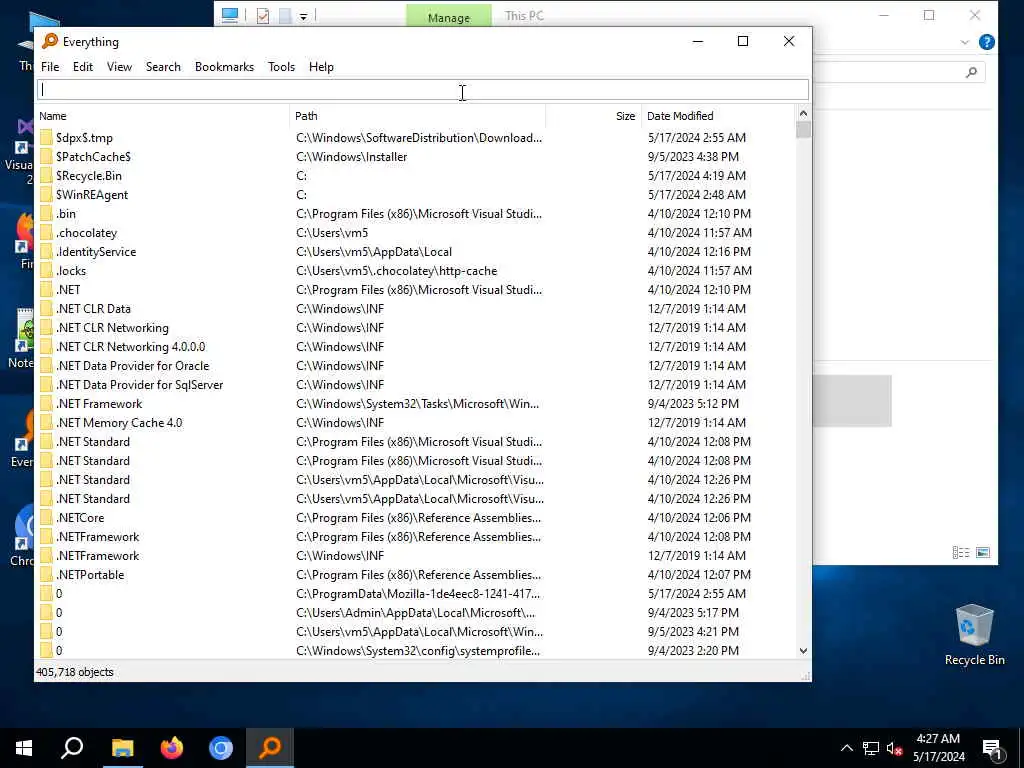Open the View menu
The image size is (1024, 768).
point(120,67)
